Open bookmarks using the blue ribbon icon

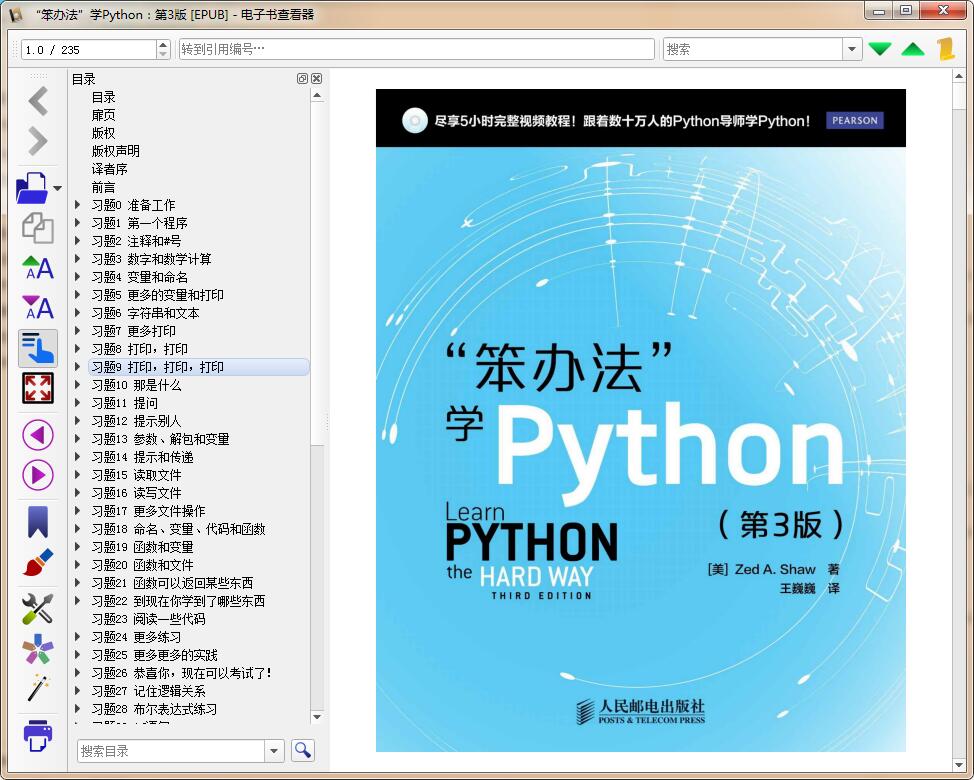tap(38, 522)
